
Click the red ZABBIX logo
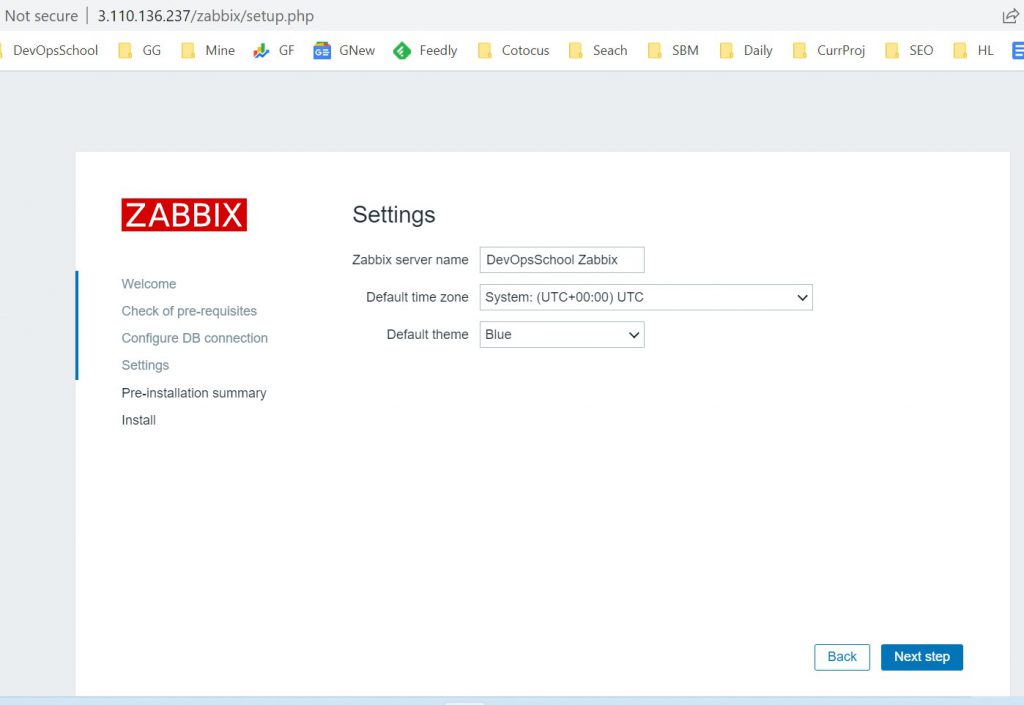[184, 215]
